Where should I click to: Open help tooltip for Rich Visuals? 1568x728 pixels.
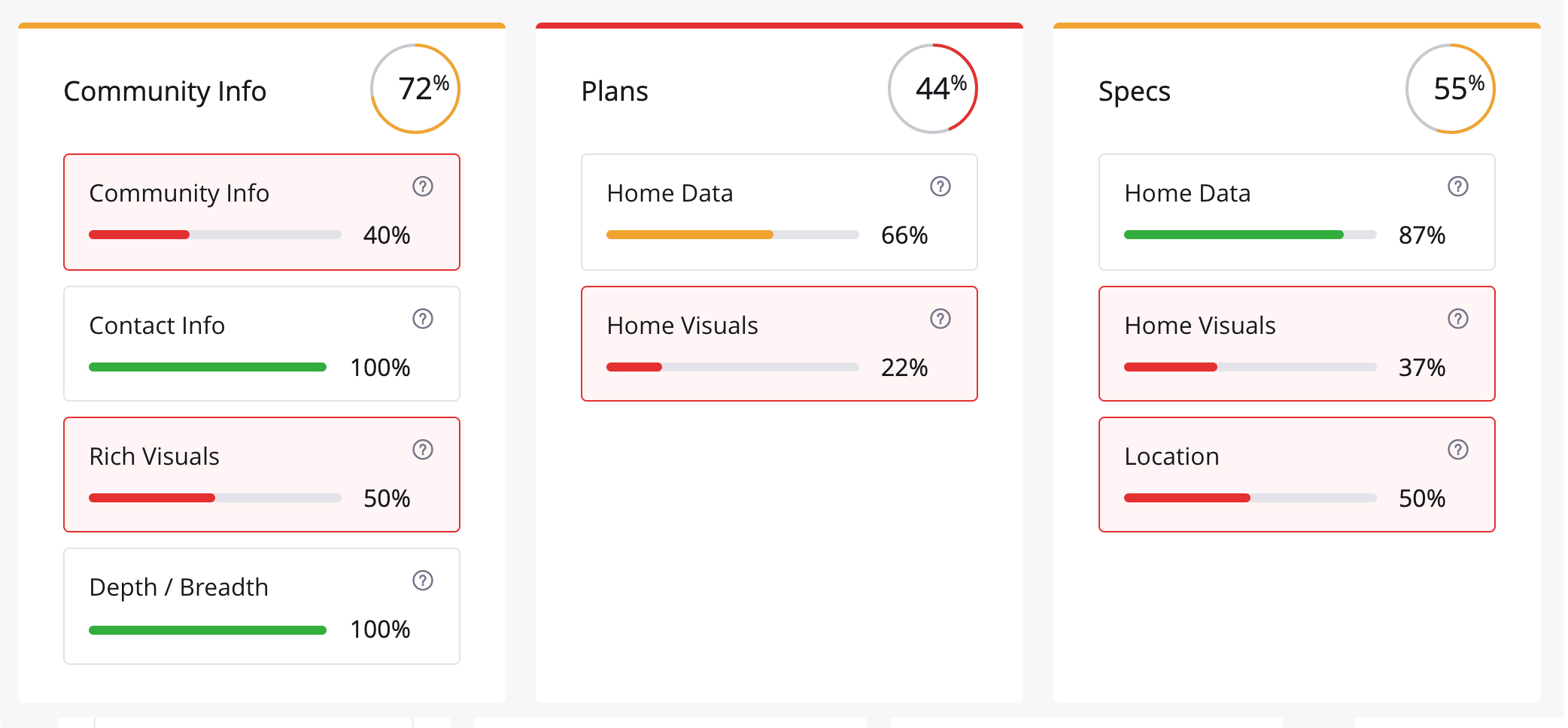click(423, 450)
